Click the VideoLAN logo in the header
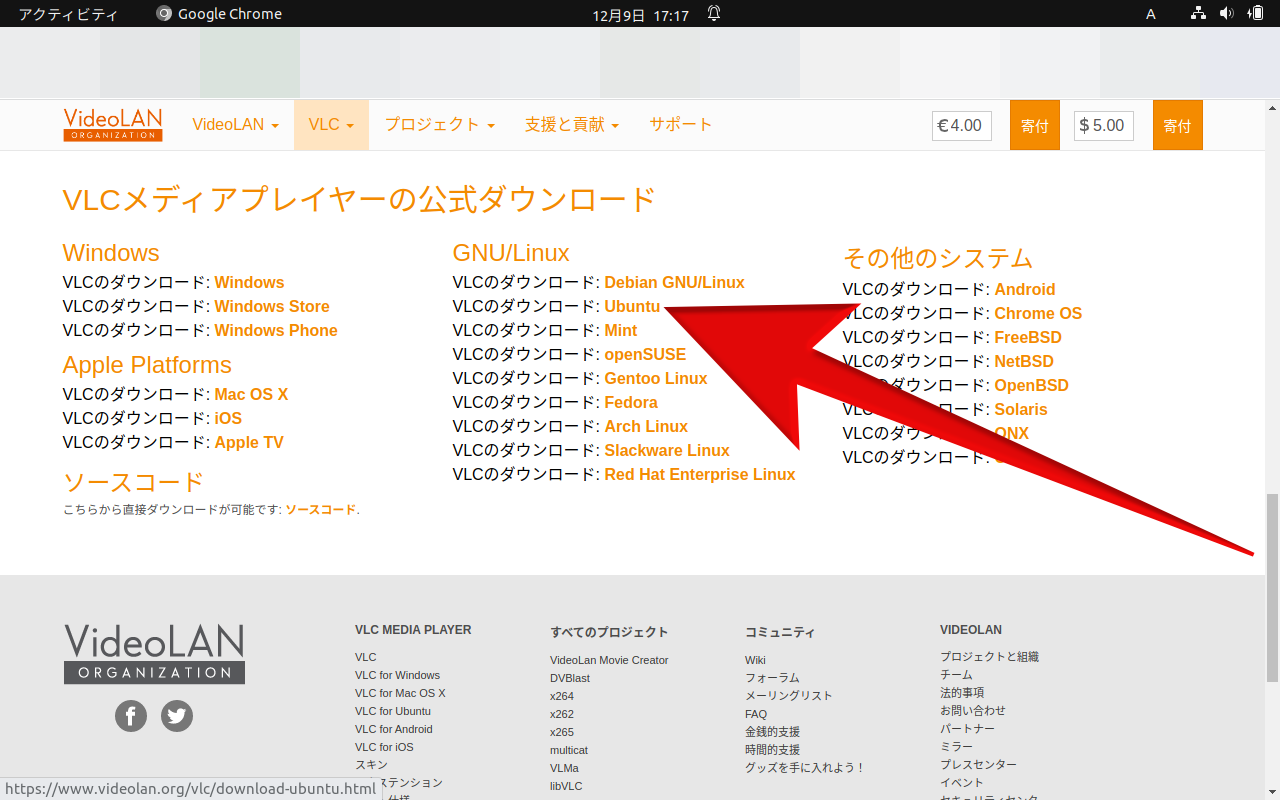 tap(112, 124)
